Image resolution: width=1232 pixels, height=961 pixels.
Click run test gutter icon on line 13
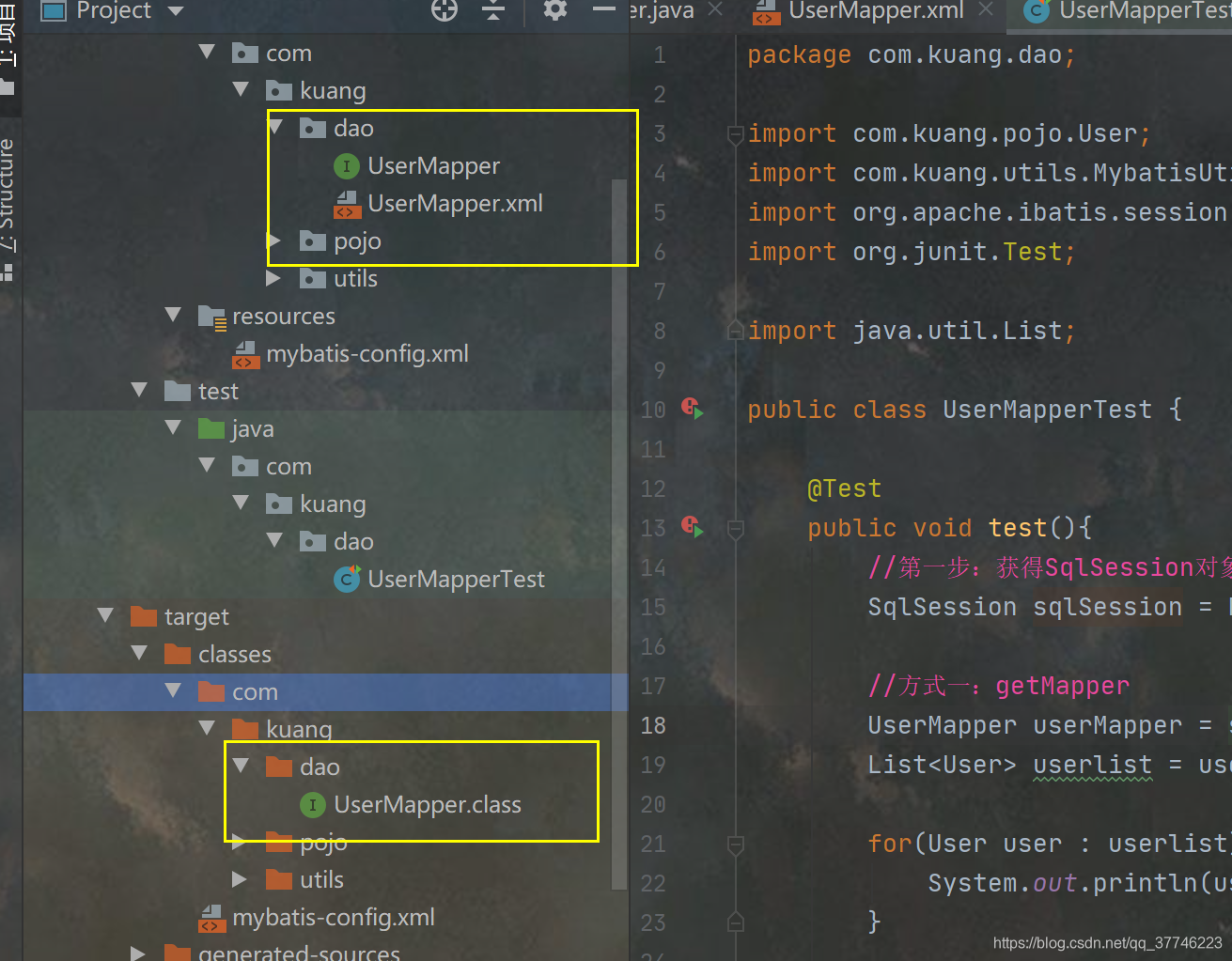click(x=693, y=527)
